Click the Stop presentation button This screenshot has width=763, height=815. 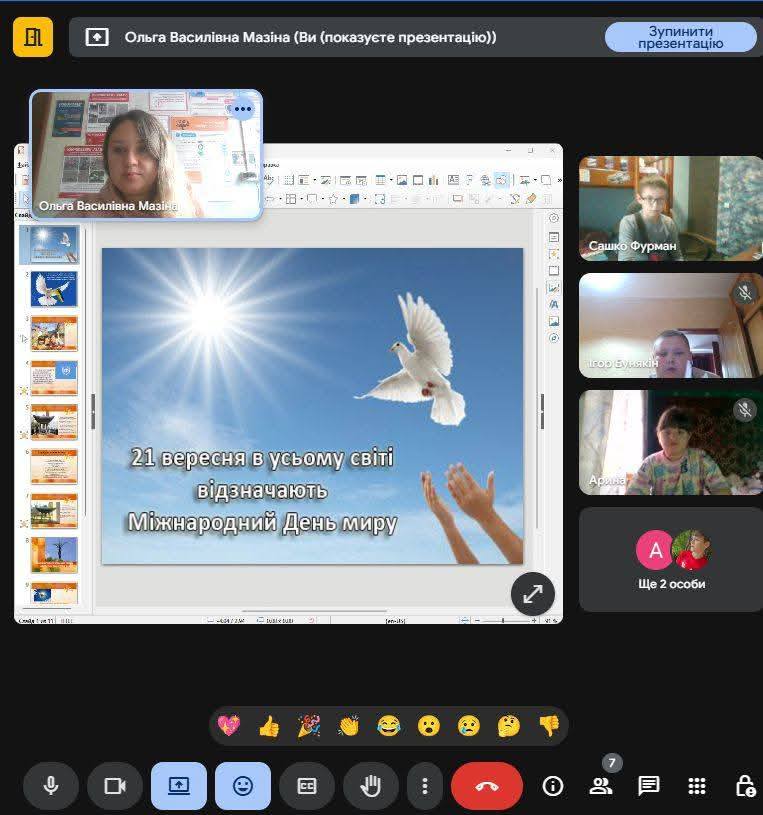coord(680,37)
